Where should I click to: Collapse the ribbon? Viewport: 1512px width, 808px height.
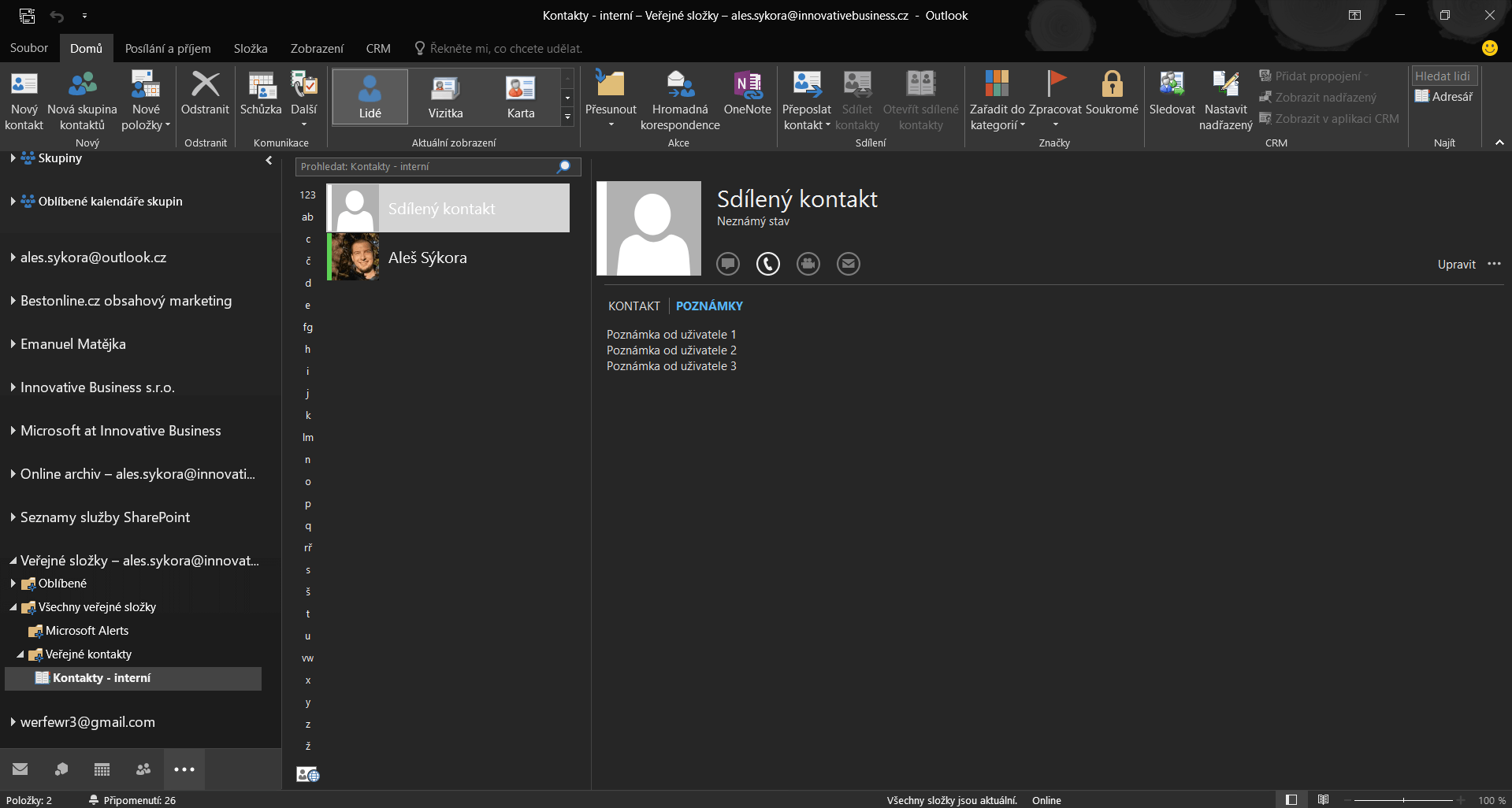point(1499,143)
